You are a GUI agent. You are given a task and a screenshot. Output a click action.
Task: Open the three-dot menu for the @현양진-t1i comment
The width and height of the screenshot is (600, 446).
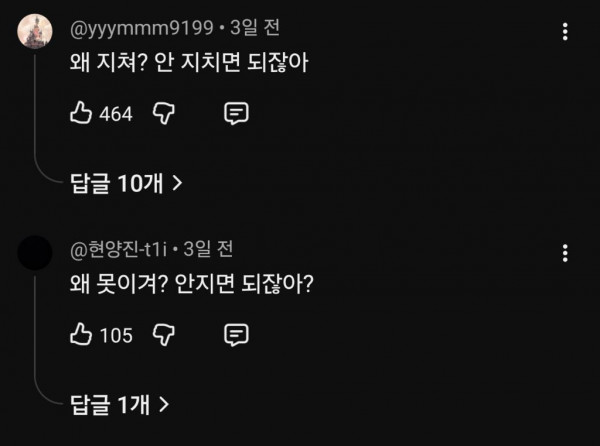[x=565, y=252]
